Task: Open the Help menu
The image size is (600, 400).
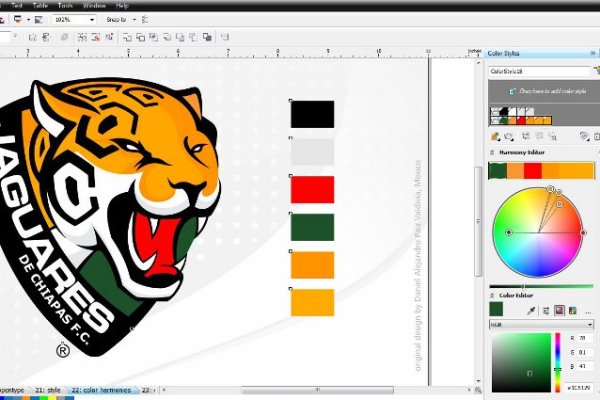Action: (x=122, y=6)
